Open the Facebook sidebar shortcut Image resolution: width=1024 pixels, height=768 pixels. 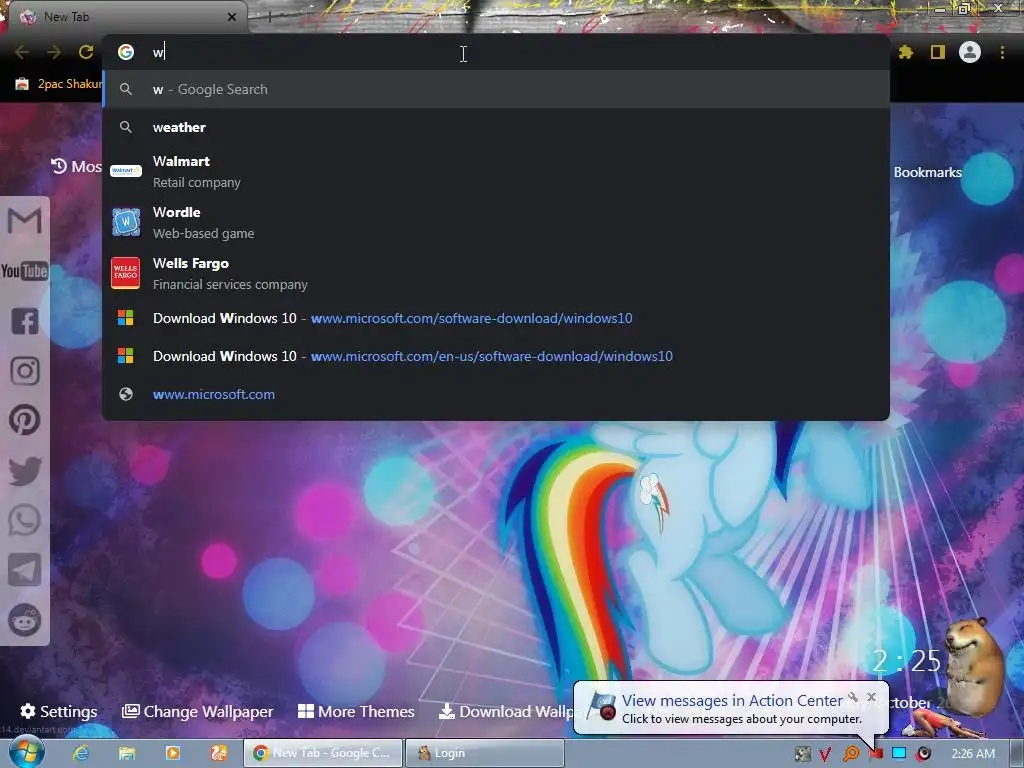pos(24,321)
